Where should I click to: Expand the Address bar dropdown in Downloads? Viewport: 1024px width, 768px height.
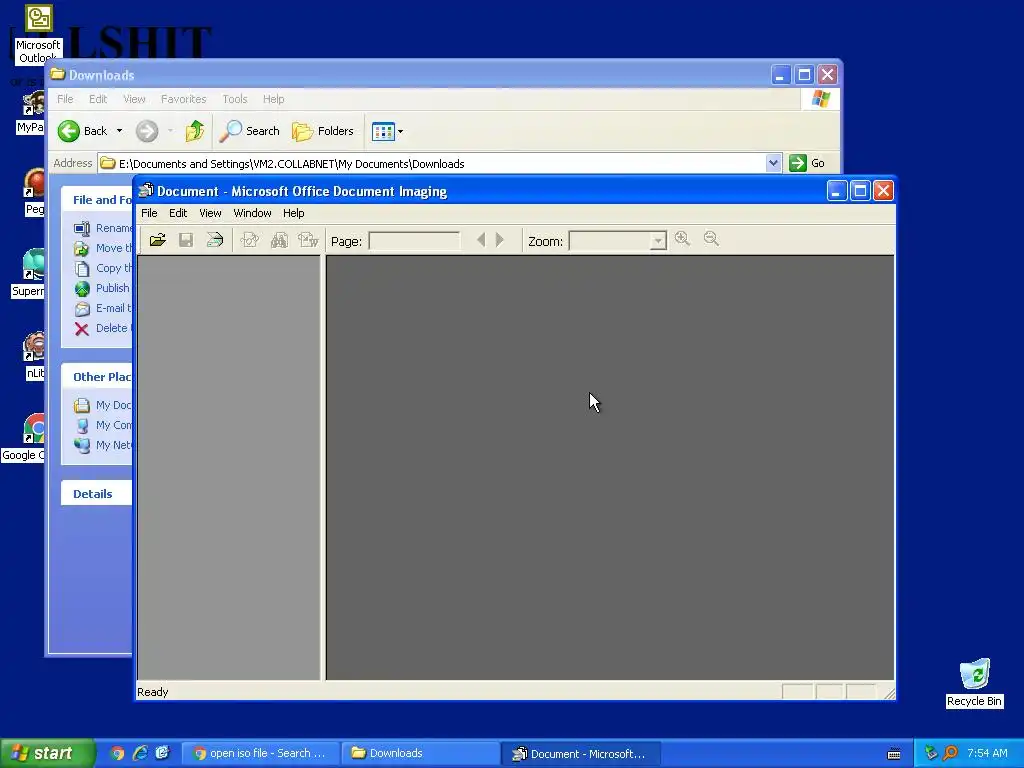(x=773, y=163)
